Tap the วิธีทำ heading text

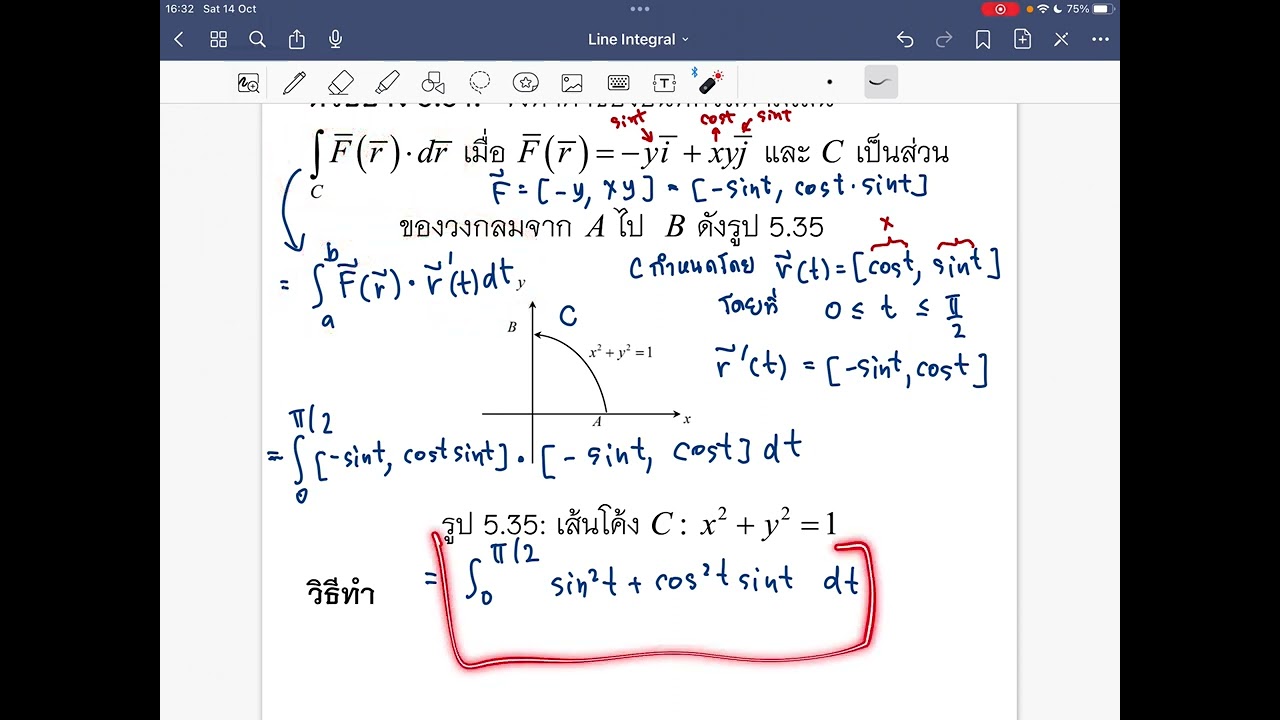click(340, 593)
